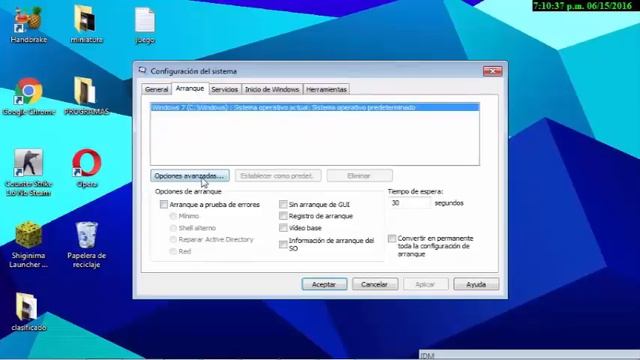
Task: Check the Vídeo base option
Action: tap(283, 227)
